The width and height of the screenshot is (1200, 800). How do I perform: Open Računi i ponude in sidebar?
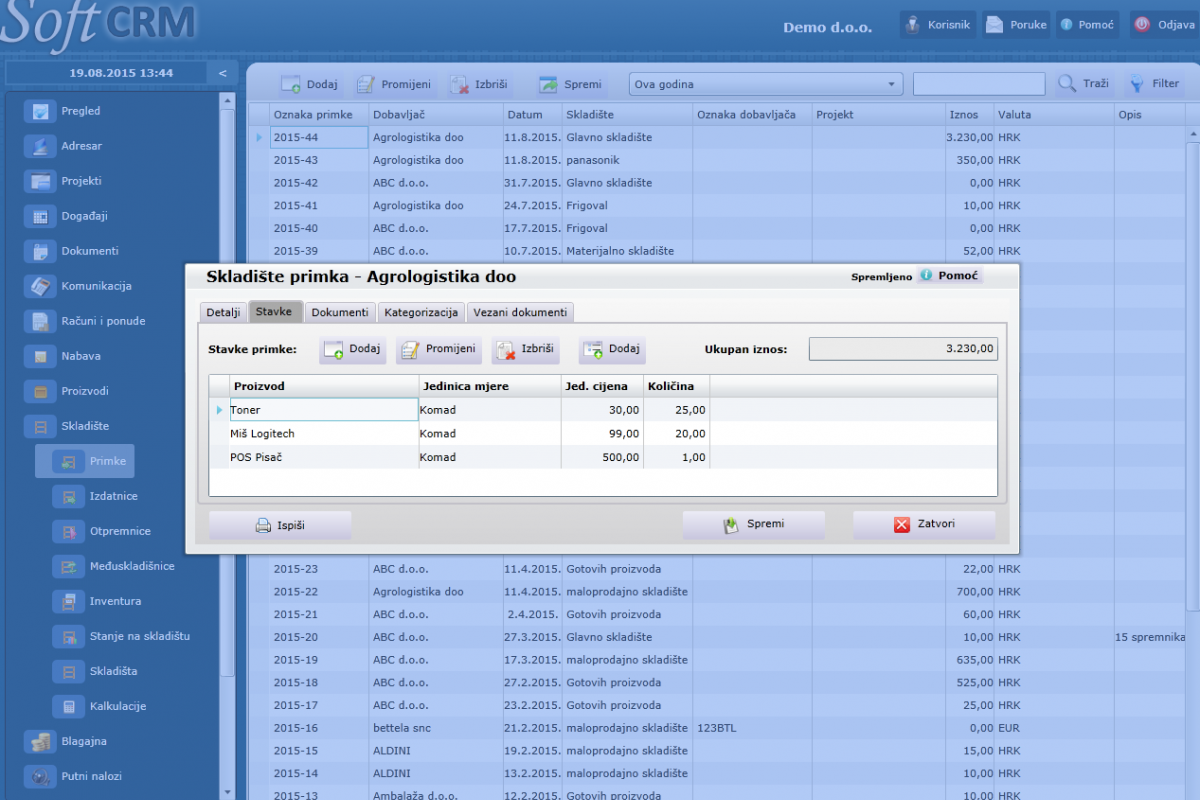point(87,321)
